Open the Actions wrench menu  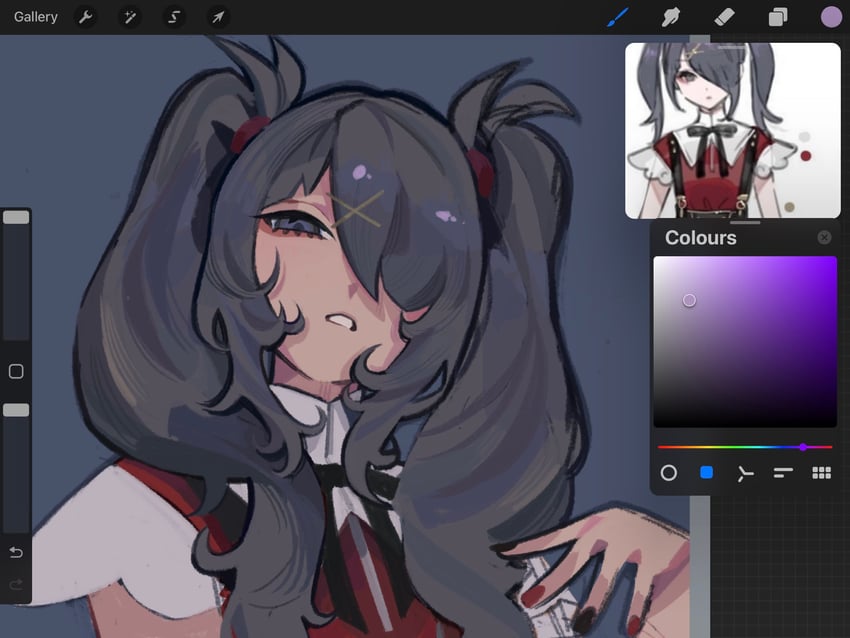pos(86,17)
